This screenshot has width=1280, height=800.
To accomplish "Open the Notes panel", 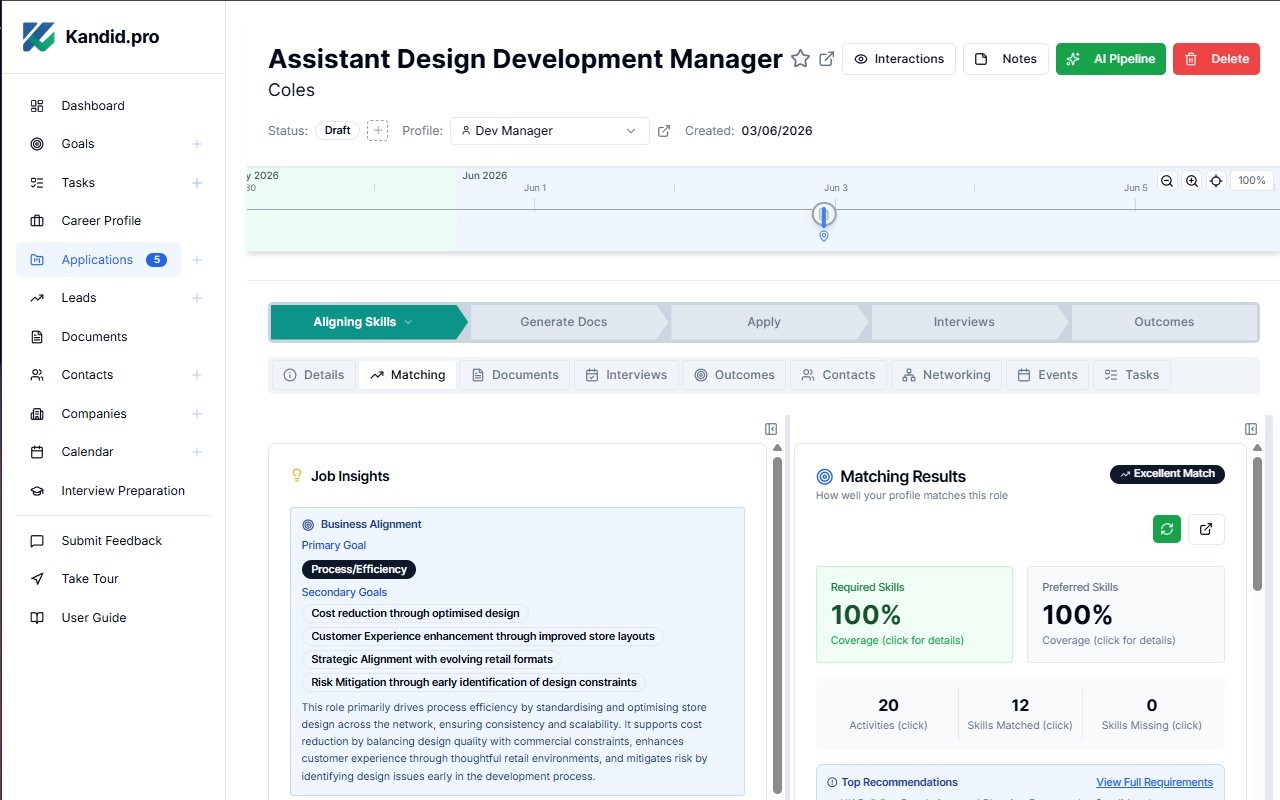I will 1006,59.
